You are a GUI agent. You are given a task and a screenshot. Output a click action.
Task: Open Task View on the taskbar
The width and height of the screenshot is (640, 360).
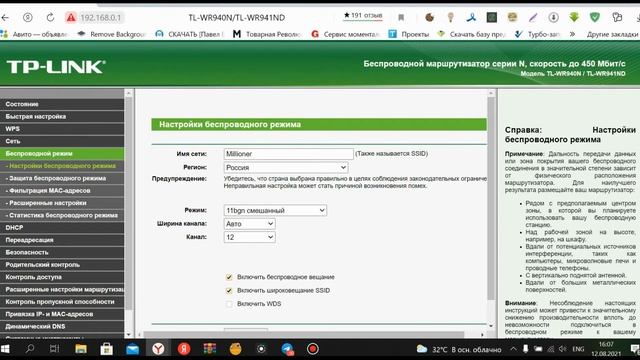pos(54,349)
